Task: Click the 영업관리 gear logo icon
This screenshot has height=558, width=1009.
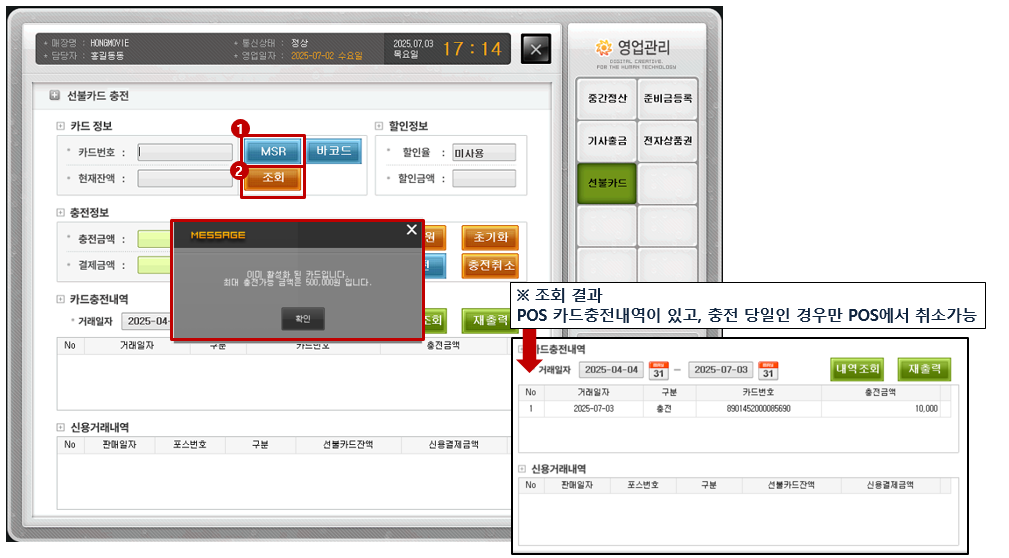Action: pyautogui.click(x=602, y=47)
